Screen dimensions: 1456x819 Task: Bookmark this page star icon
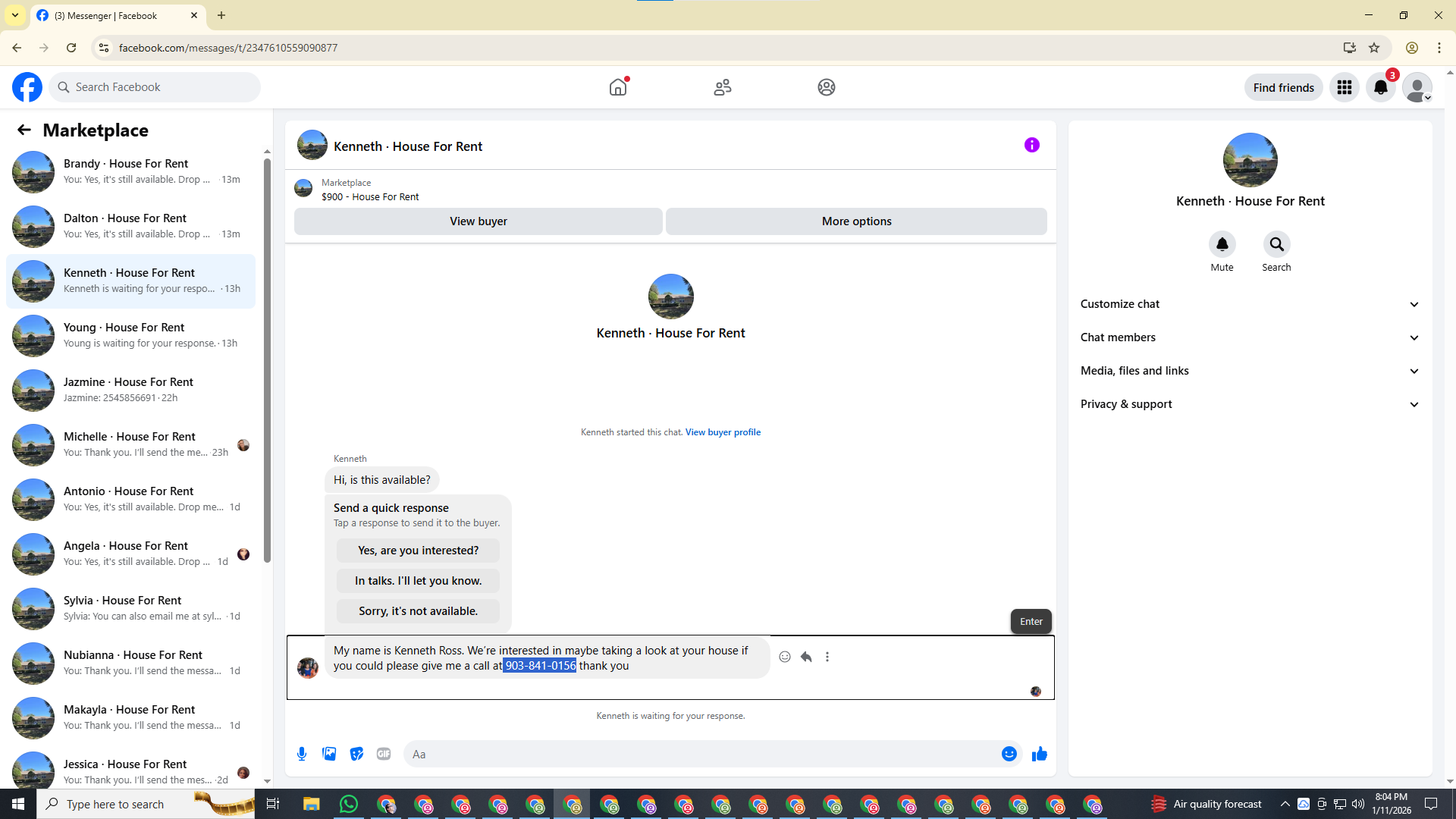[1374, 48]
